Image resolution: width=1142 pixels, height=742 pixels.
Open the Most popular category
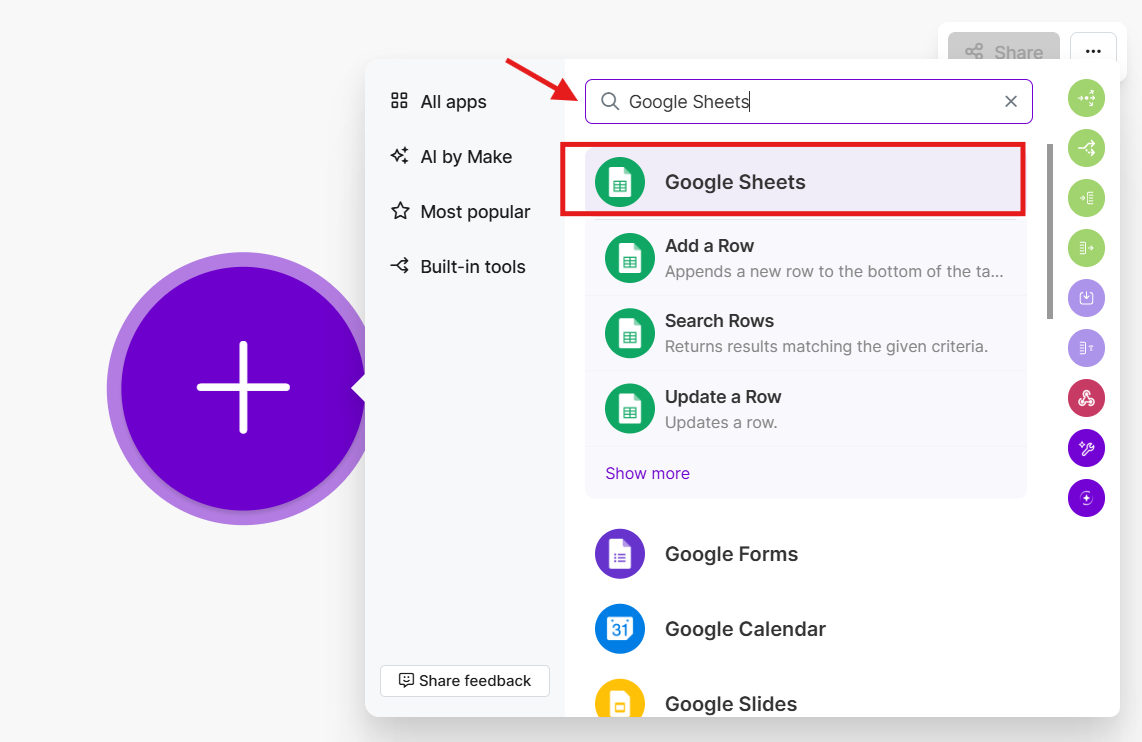point(460,212)
